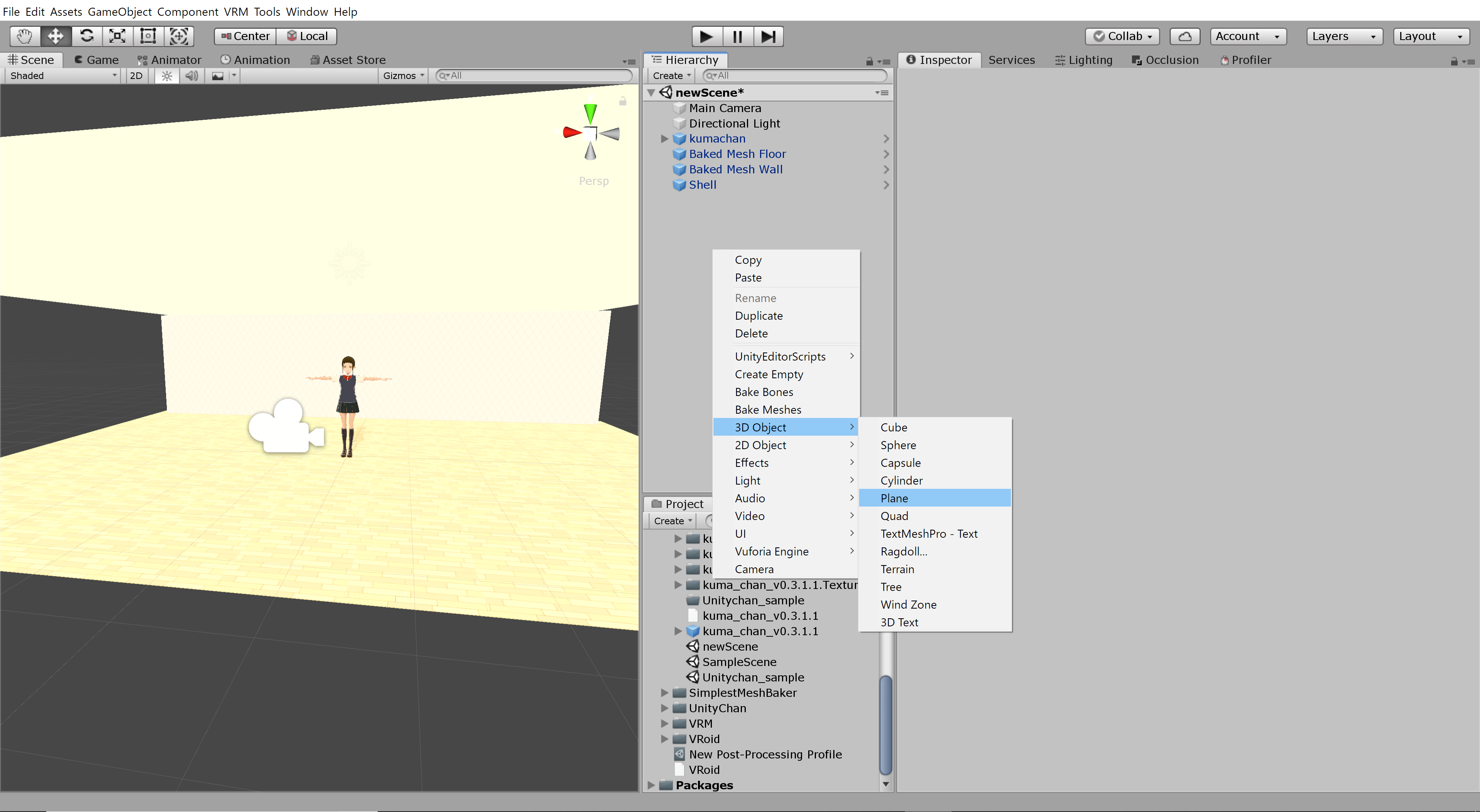Click the Step forward button

click(768, 37)
